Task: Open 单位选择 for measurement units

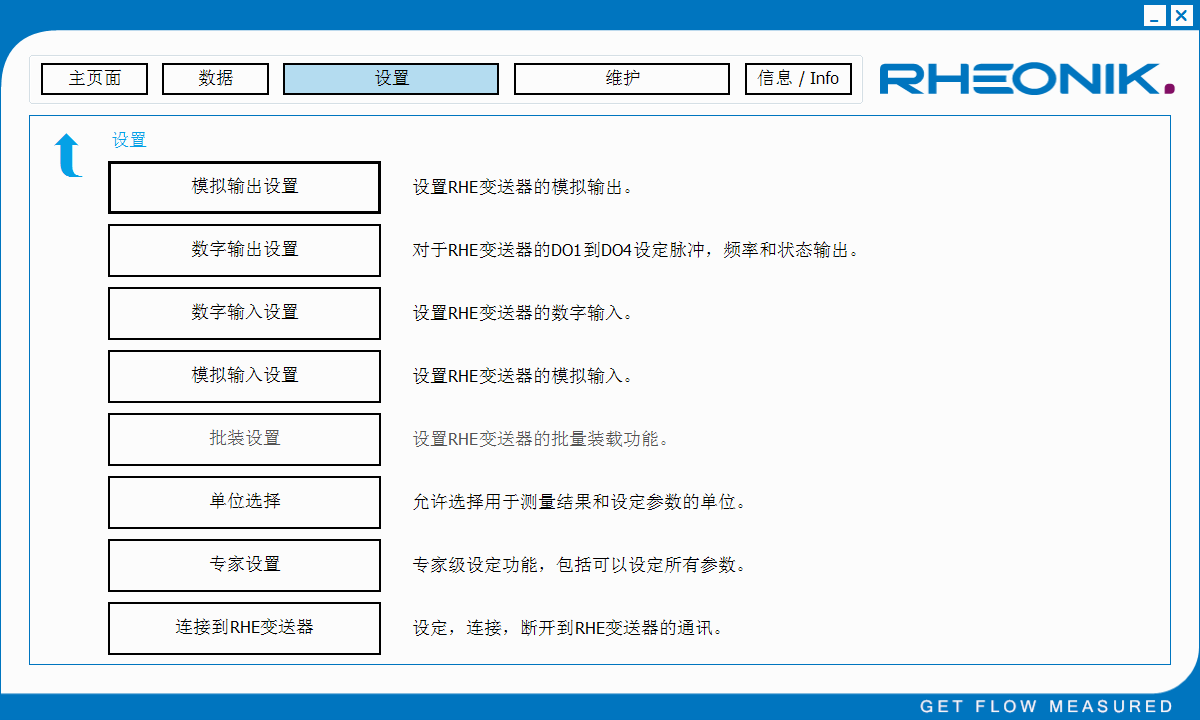Action: tap(244, 502)
